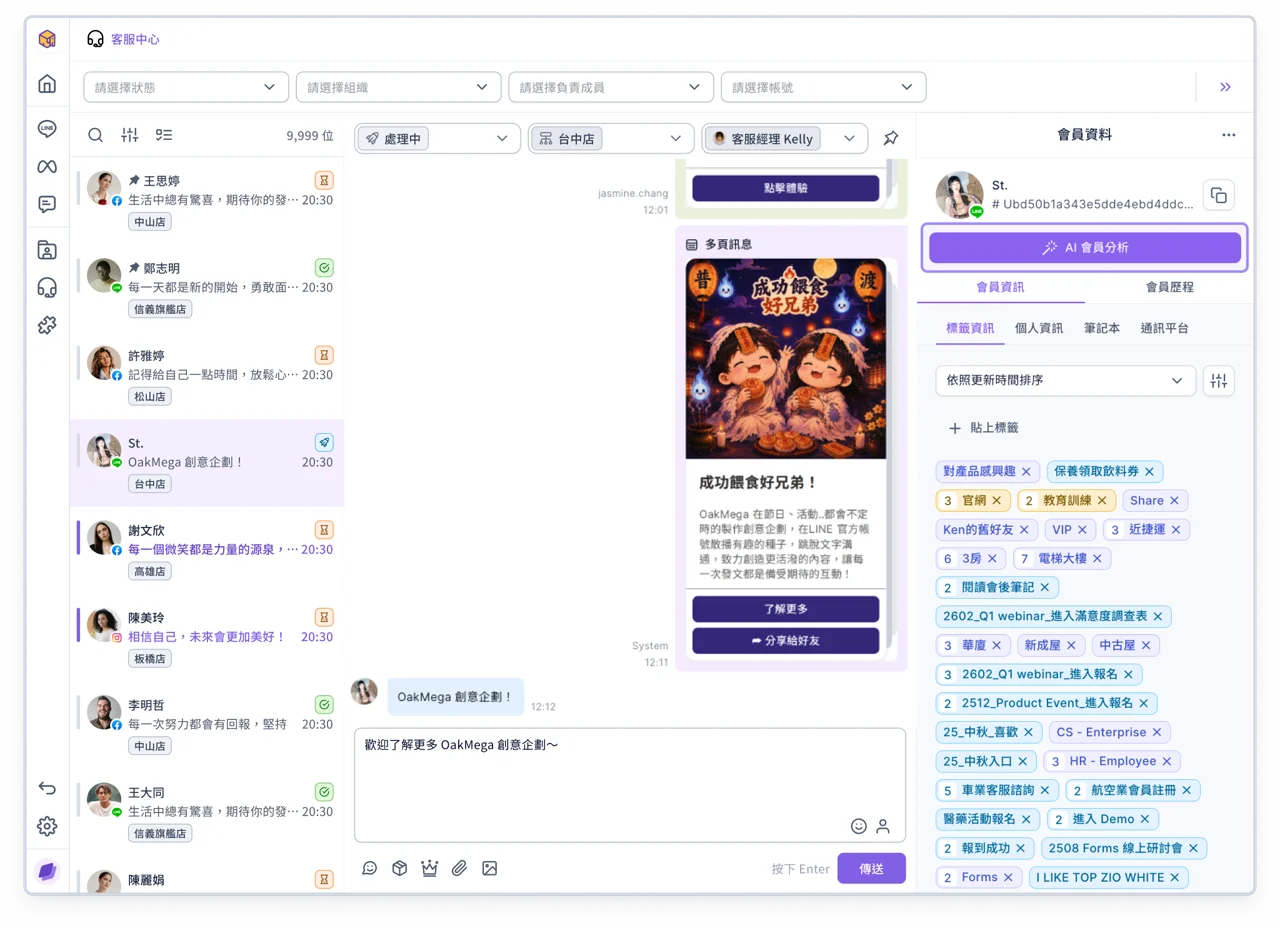Click the 傳送 send button
This screenshot has width=1280, height=928.
[871, 868]
